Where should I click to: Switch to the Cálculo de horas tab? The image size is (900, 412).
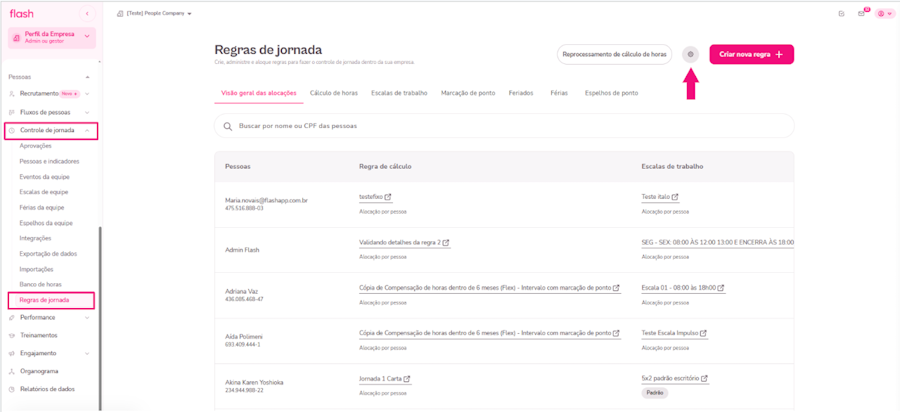334,93
